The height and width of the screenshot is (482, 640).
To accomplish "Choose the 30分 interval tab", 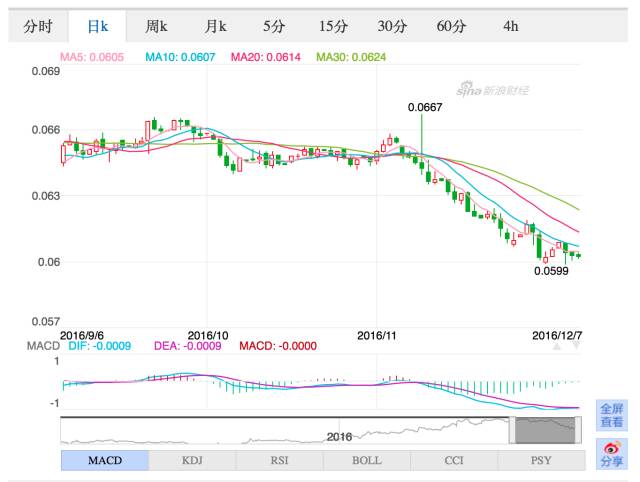I will (x=392, y=26).
